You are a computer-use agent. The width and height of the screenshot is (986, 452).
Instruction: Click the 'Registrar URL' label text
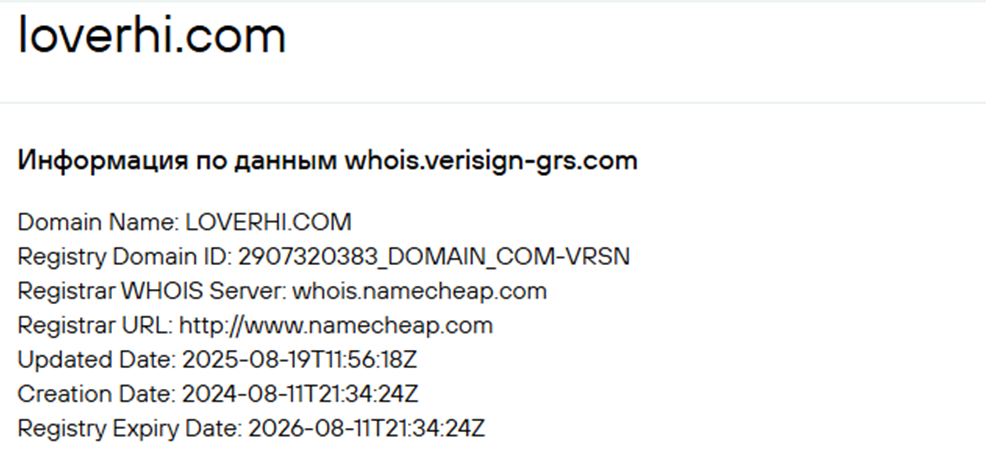96,326
